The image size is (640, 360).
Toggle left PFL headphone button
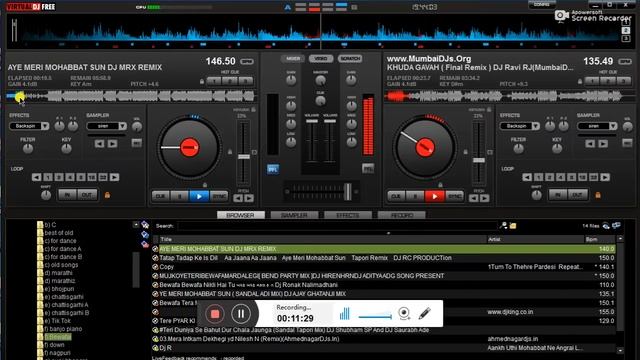273,169
